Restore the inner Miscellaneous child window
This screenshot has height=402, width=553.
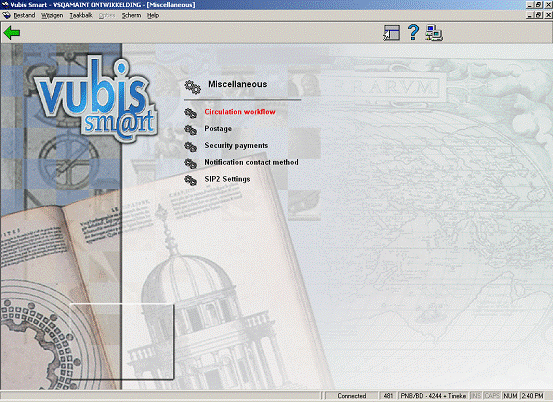pos(539,15)
